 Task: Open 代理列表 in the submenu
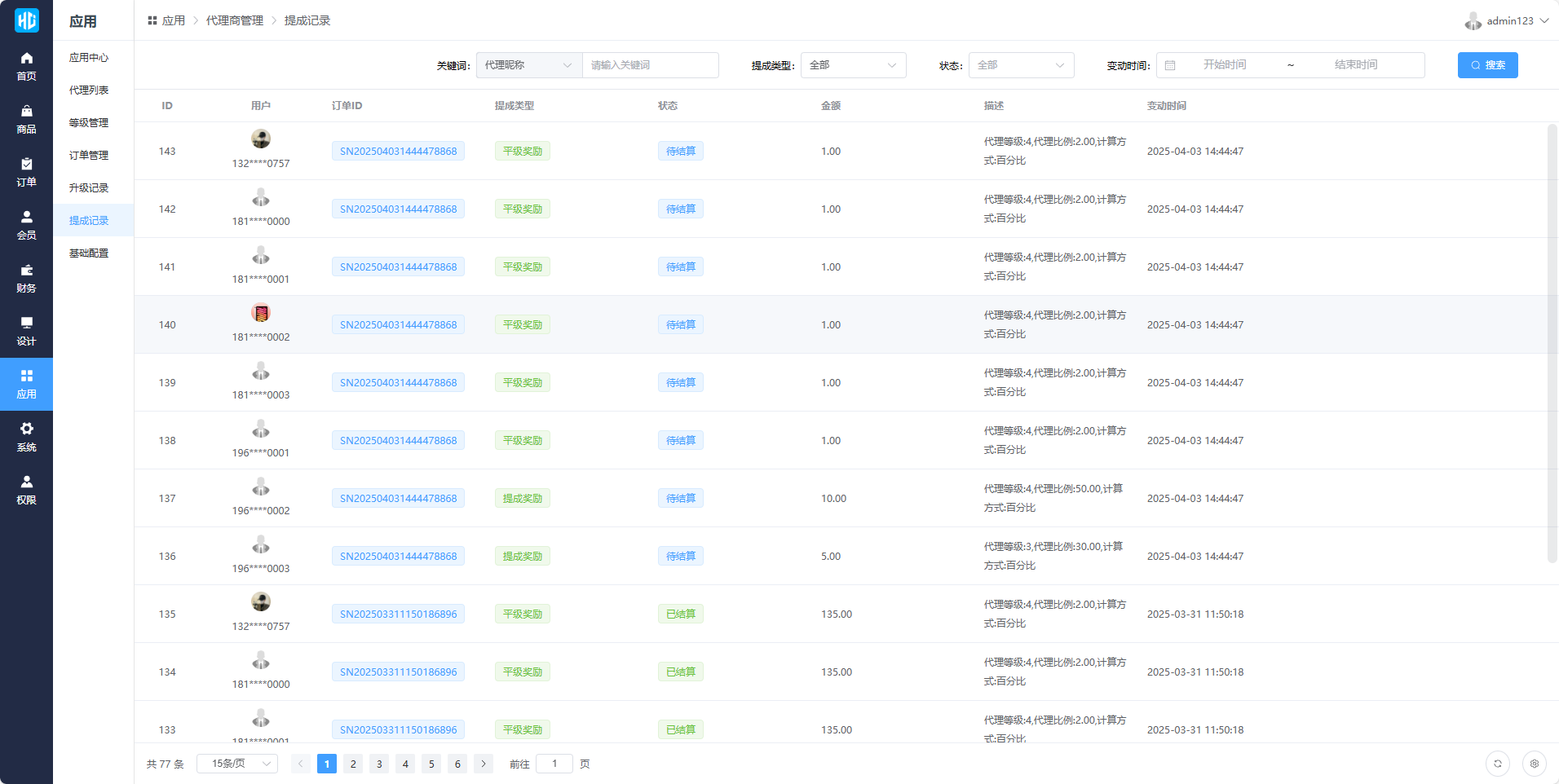click(x=89, y=90)
